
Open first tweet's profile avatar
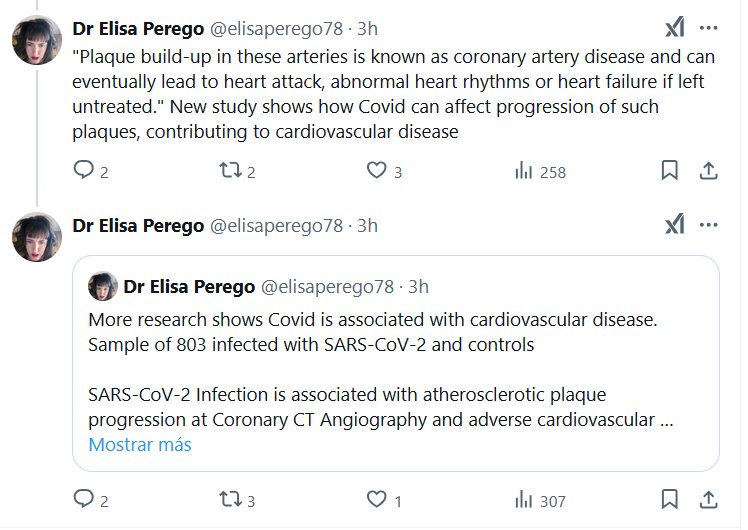37,43
